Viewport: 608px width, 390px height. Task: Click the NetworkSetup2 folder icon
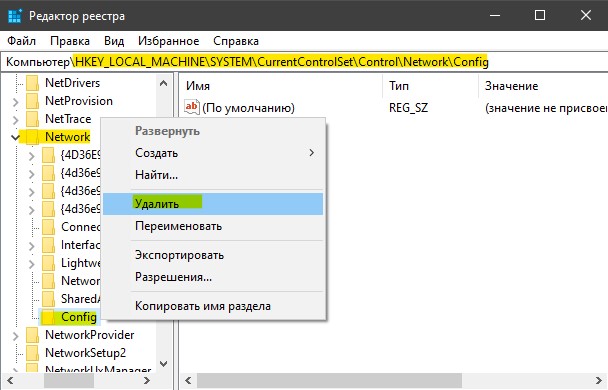[x=33, y=353]
